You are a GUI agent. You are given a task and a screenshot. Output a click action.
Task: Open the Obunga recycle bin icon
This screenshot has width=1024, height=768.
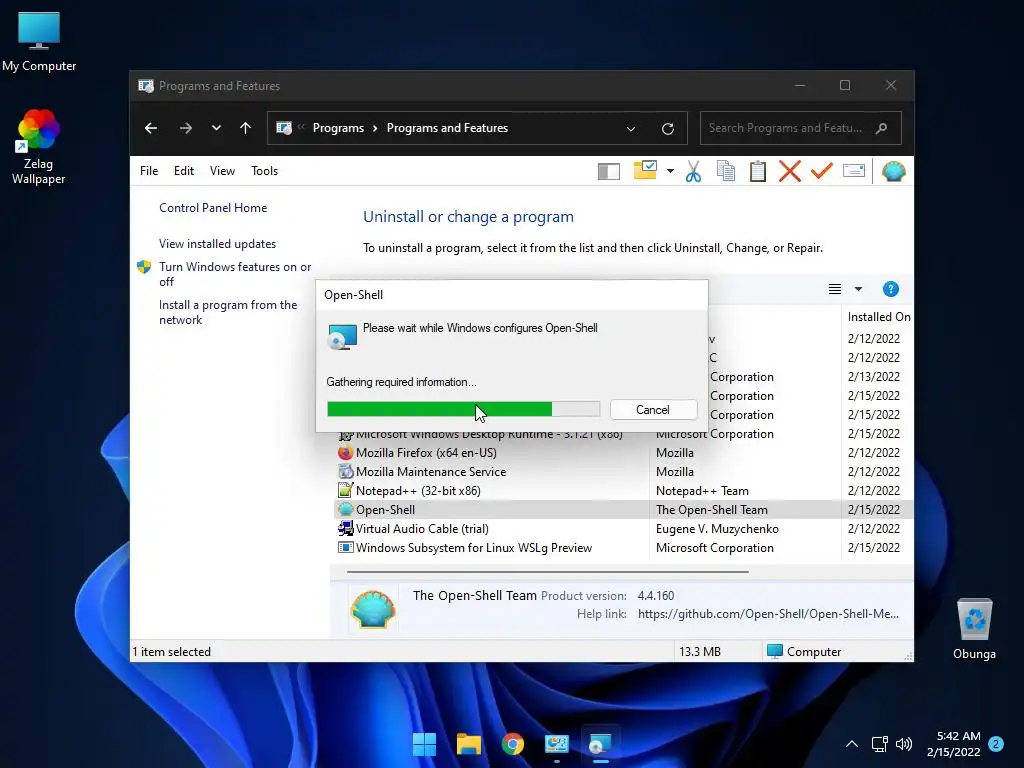974,629
